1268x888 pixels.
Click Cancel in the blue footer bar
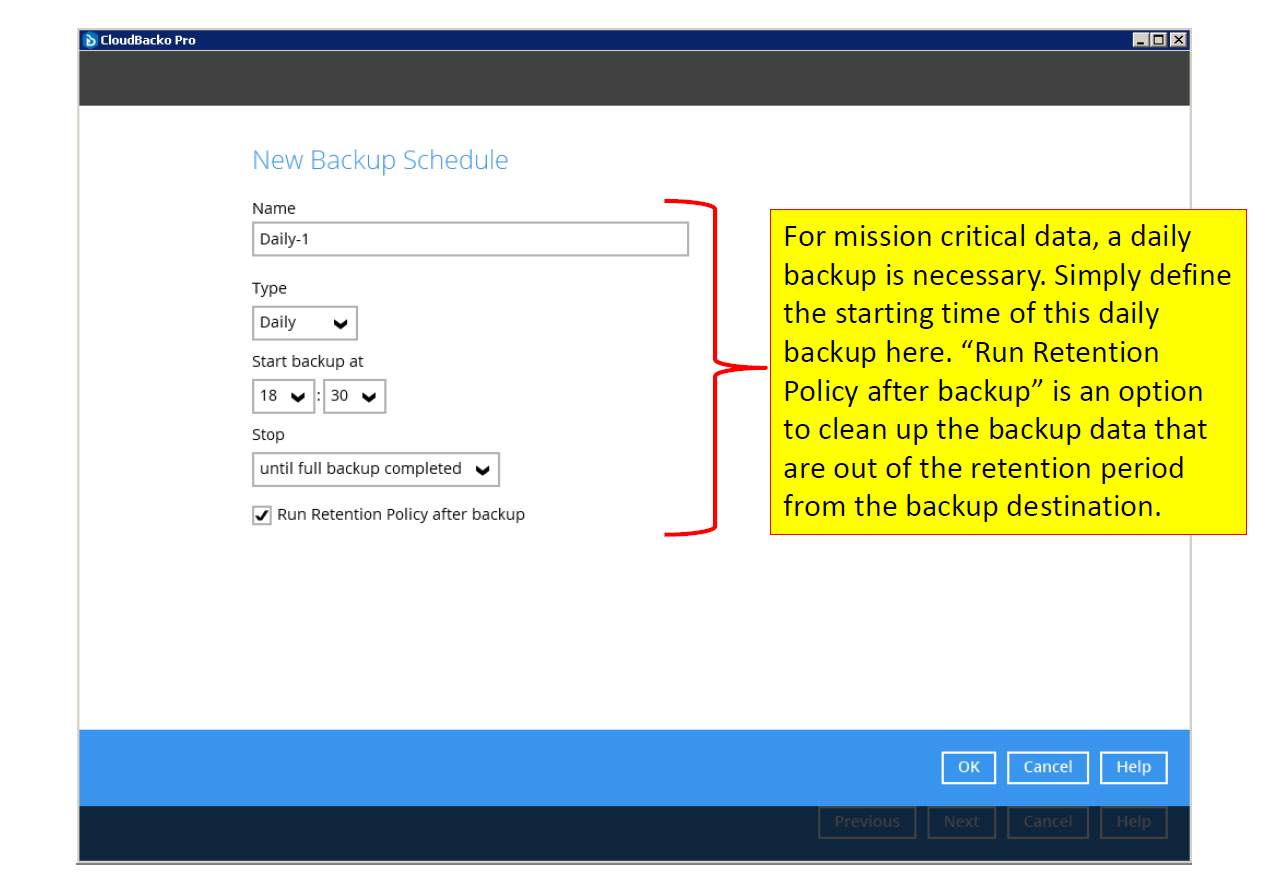[1047, 767]
